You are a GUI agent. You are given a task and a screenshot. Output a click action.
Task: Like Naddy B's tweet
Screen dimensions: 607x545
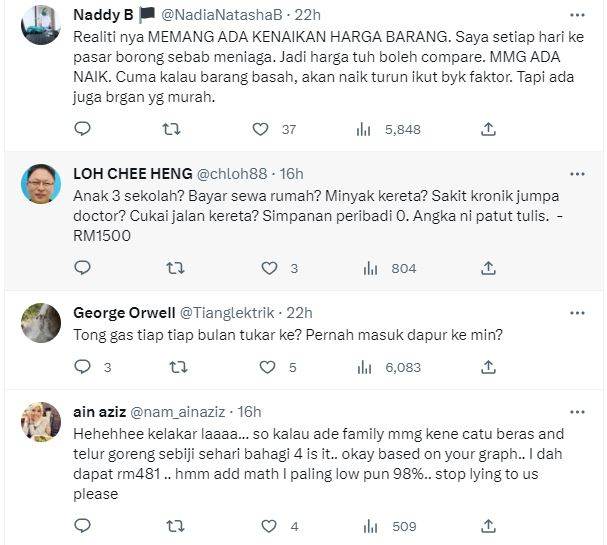pyautogui.click(x=260, y=129)
